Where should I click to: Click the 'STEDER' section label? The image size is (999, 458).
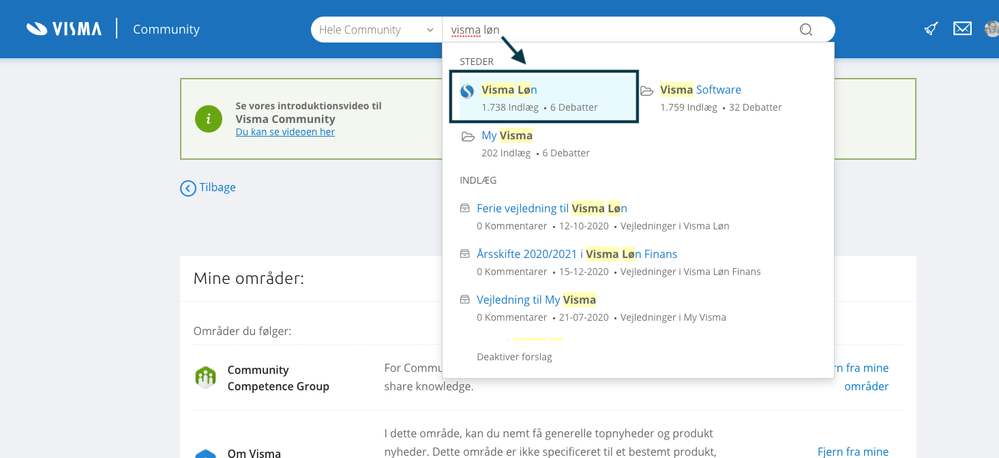476,62
